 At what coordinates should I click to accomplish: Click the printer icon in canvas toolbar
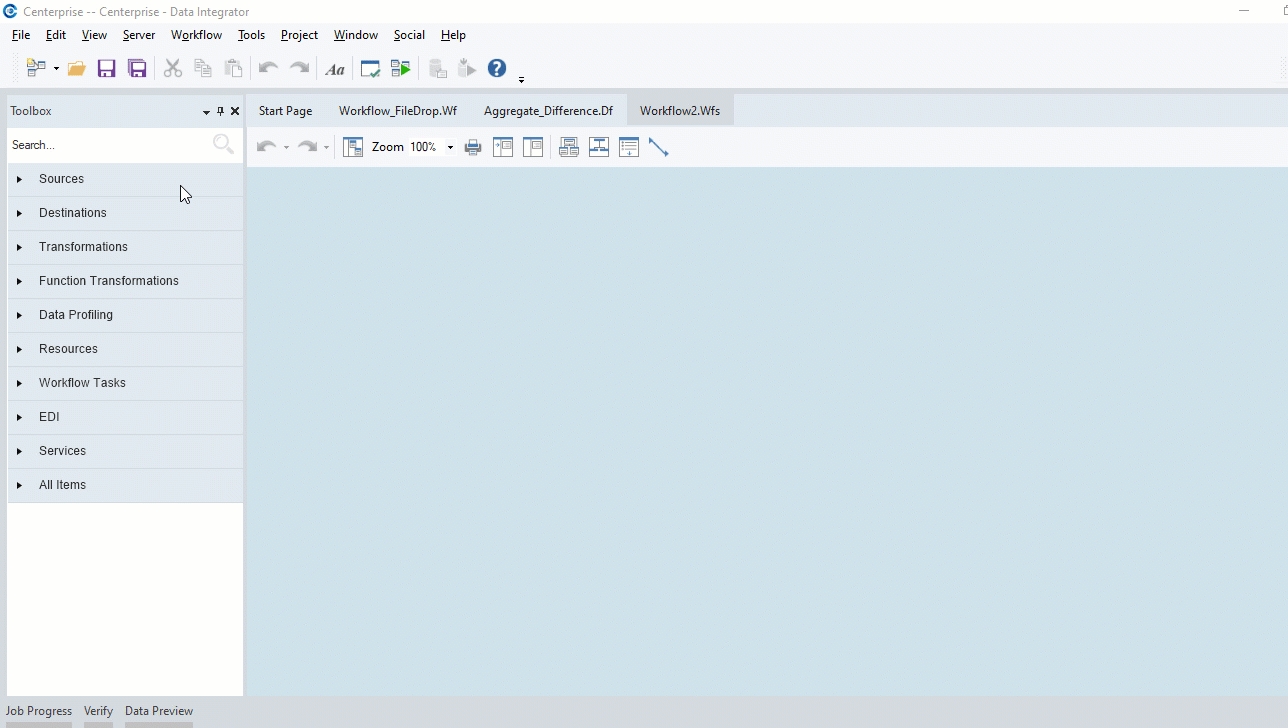pyautogui.click(x=473, y=147)
